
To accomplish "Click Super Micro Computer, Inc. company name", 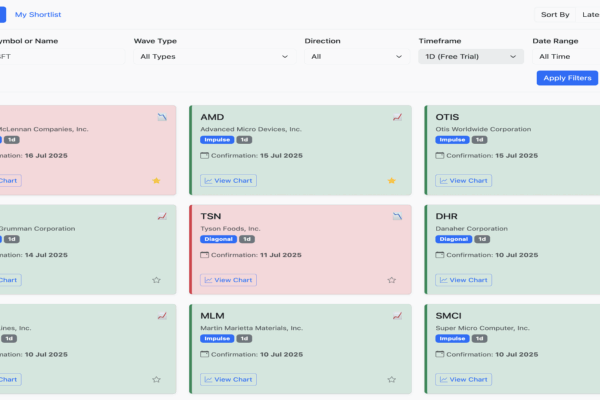I will 483,328.
